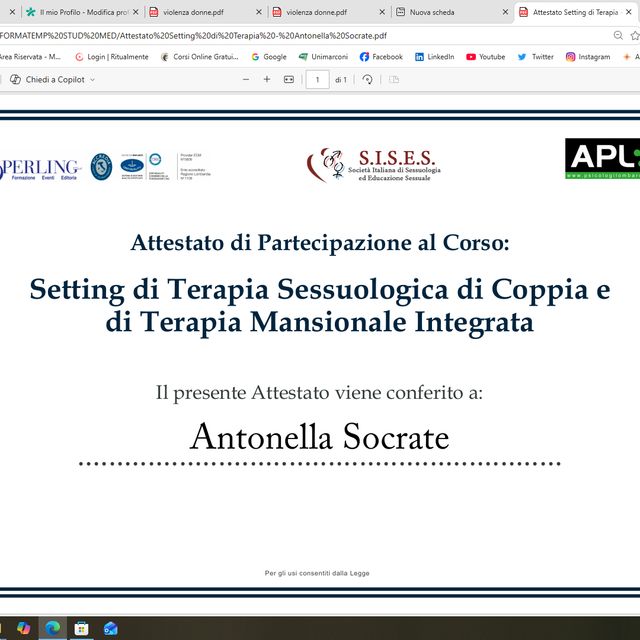
Task: Click text Il presente Attestato viene conferito a
Action: click(319, 393)
